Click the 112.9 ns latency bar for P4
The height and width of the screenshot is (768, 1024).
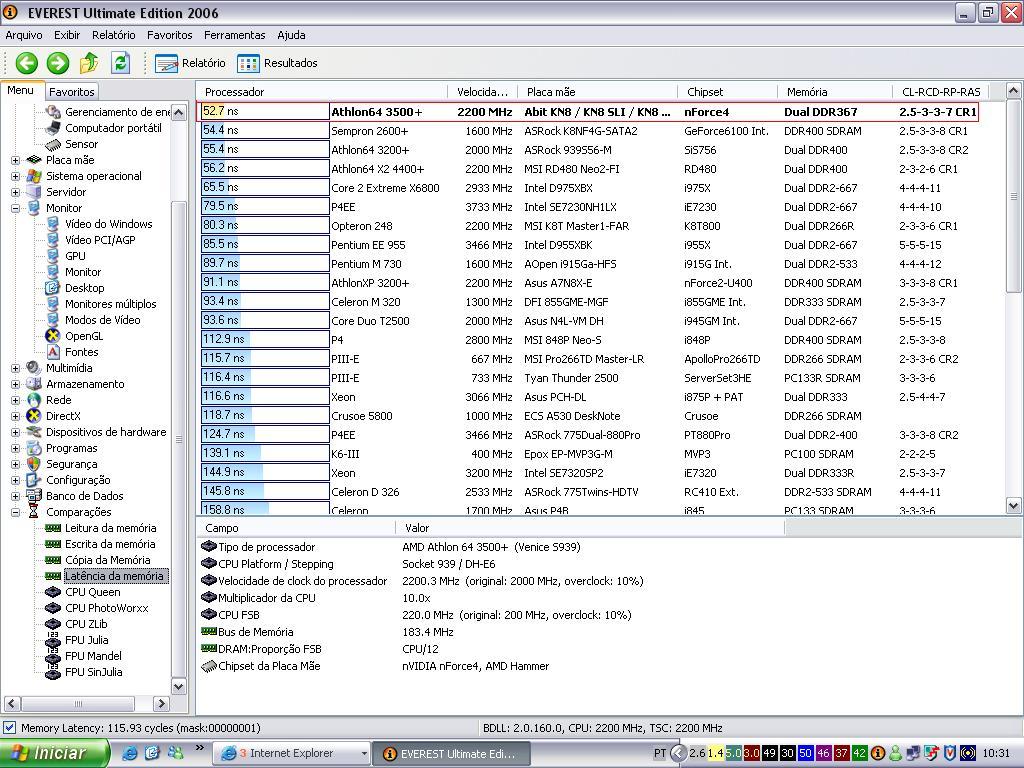click(265, 340)
